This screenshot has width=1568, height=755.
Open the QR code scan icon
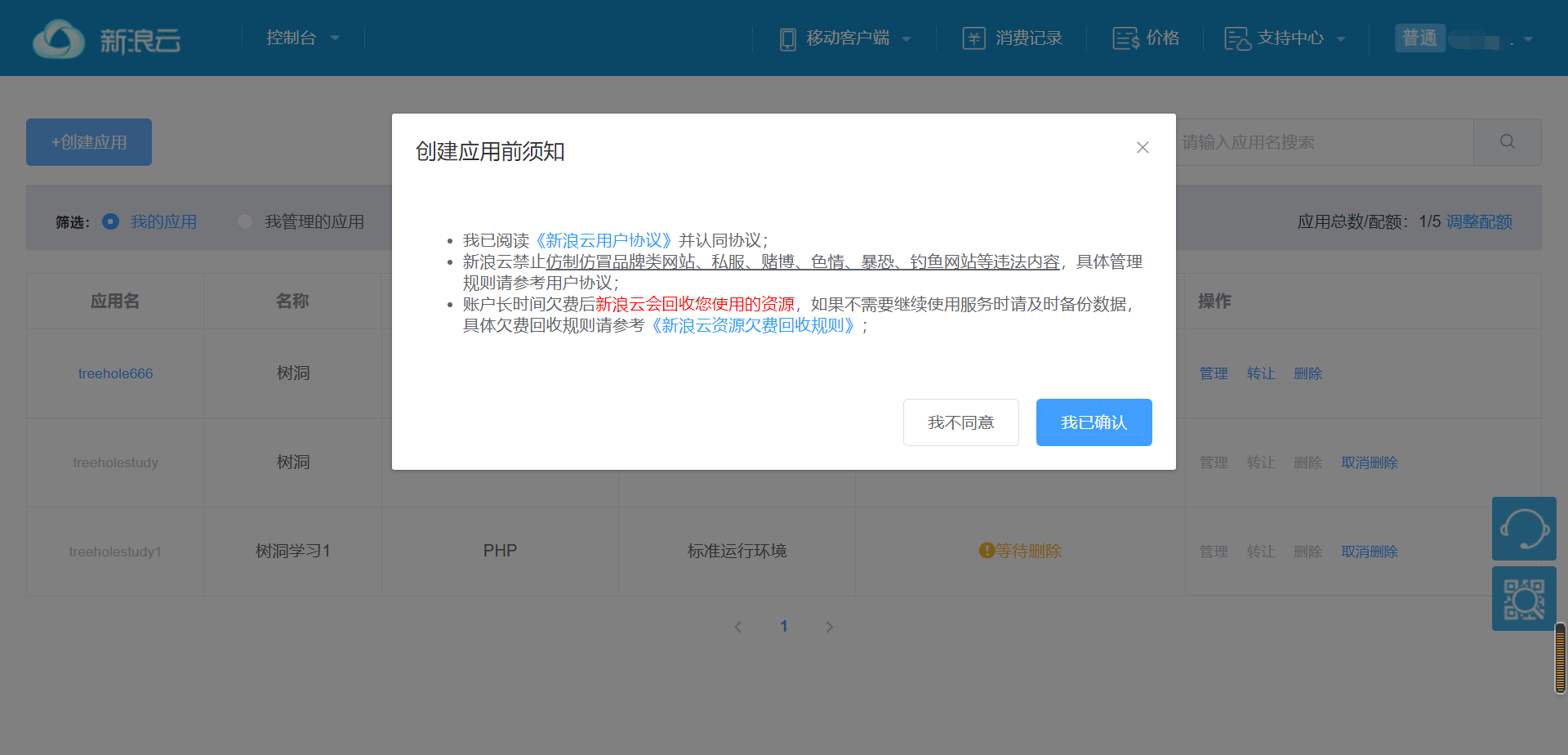tap(1524, 599)
